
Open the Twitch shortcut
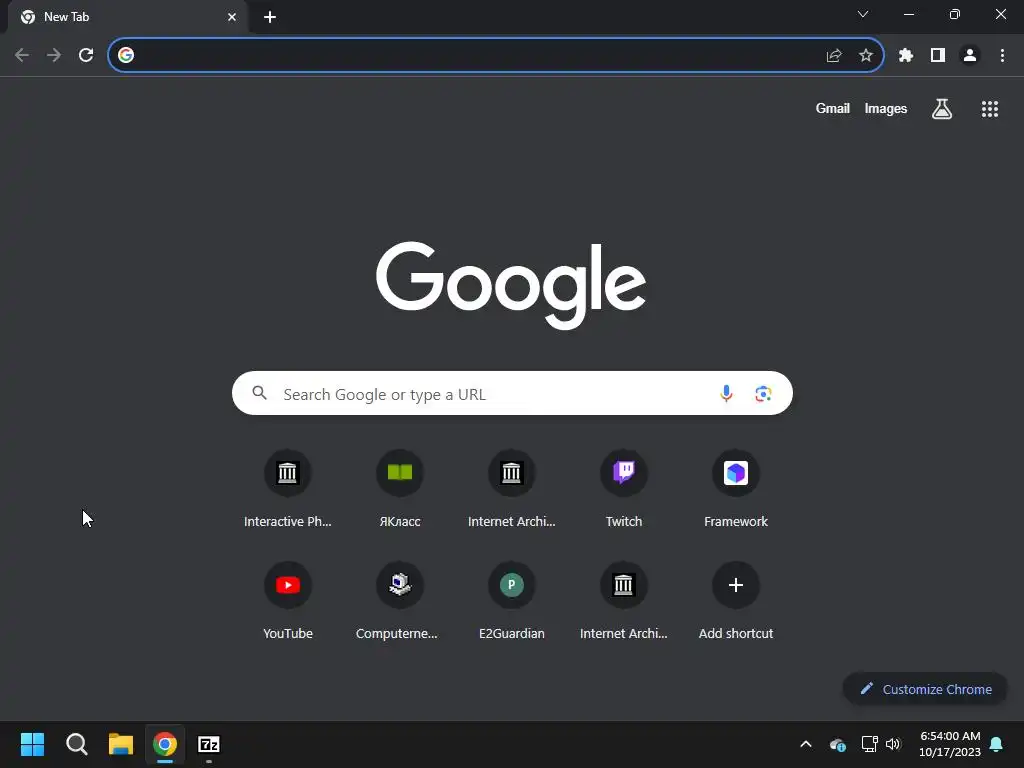pyautogui.click(x=624, y=487)
